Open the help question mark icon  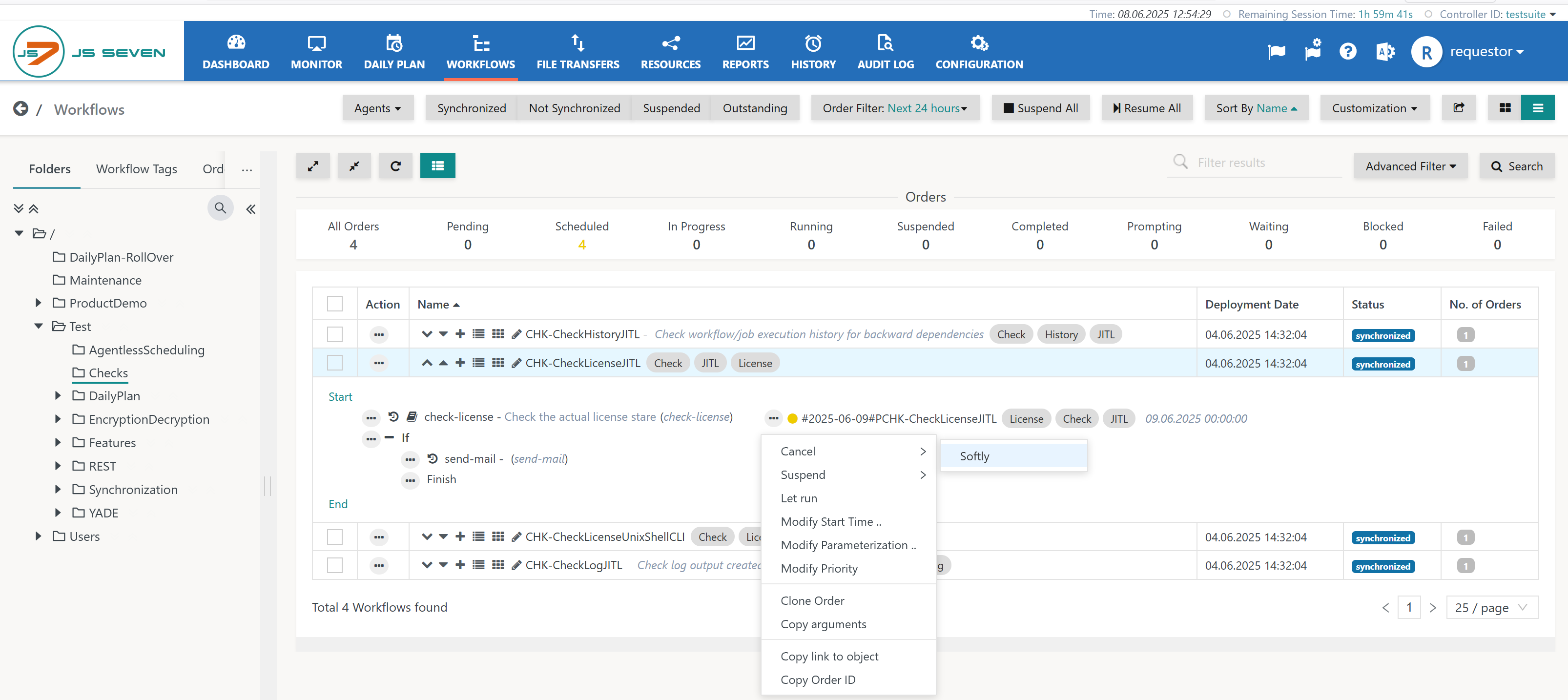tap(1348, 52)
